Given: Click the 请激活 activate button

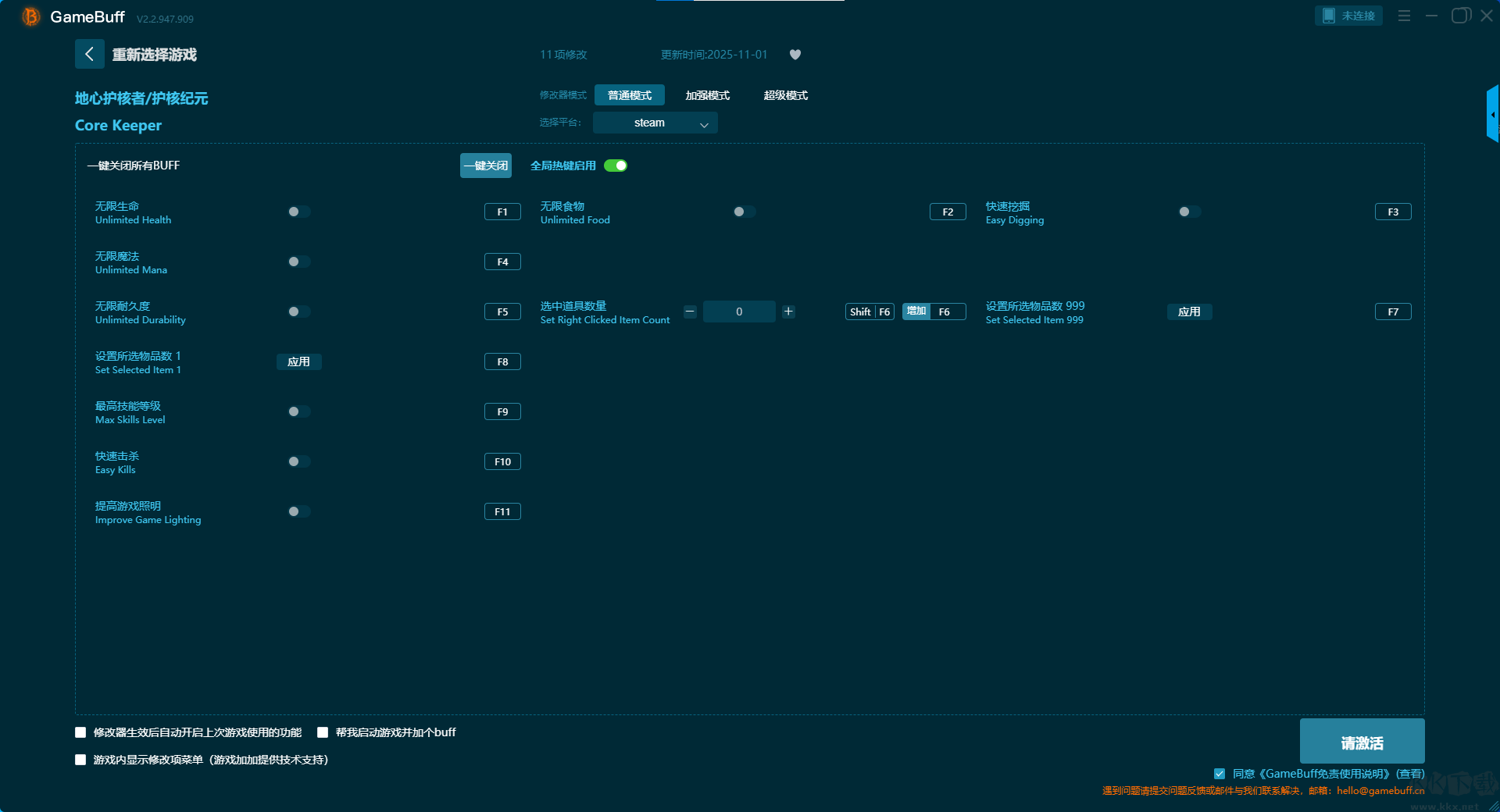Looking at the screenshot, I should (x=1362, y=742).
